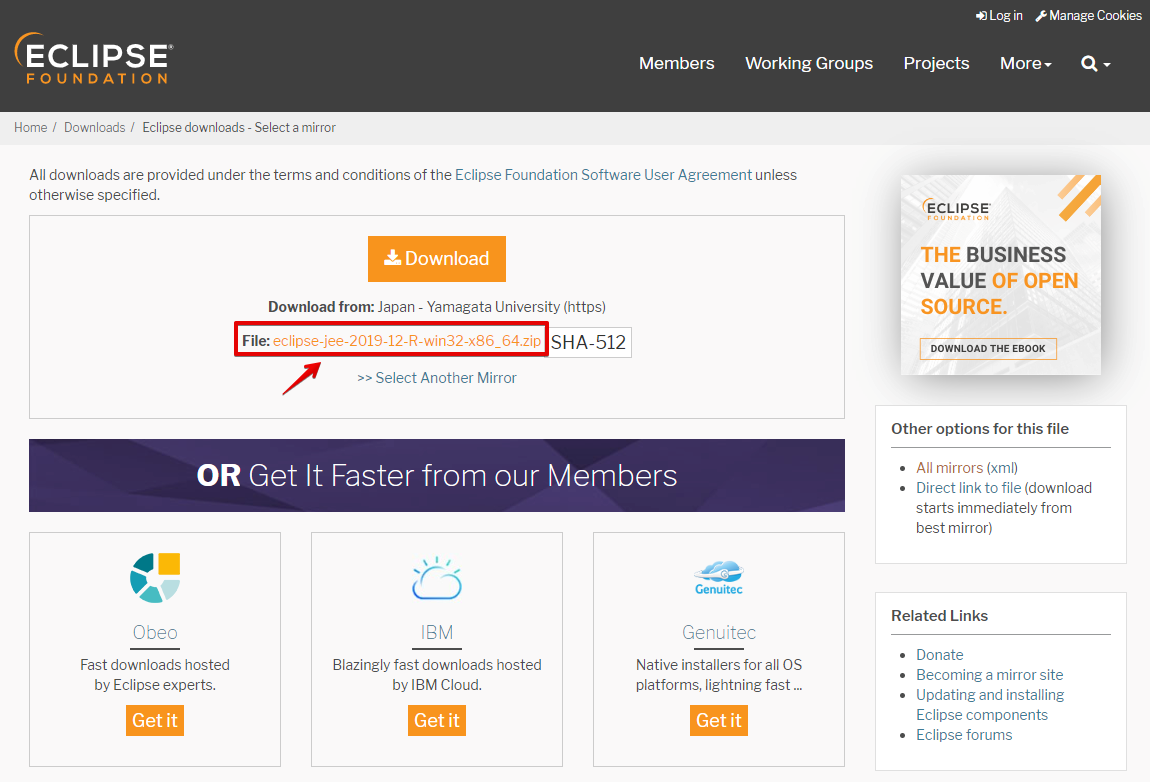Click Download the Ebook button in ad
Viewport: 1150px width, 782px height.
[988, 348]
